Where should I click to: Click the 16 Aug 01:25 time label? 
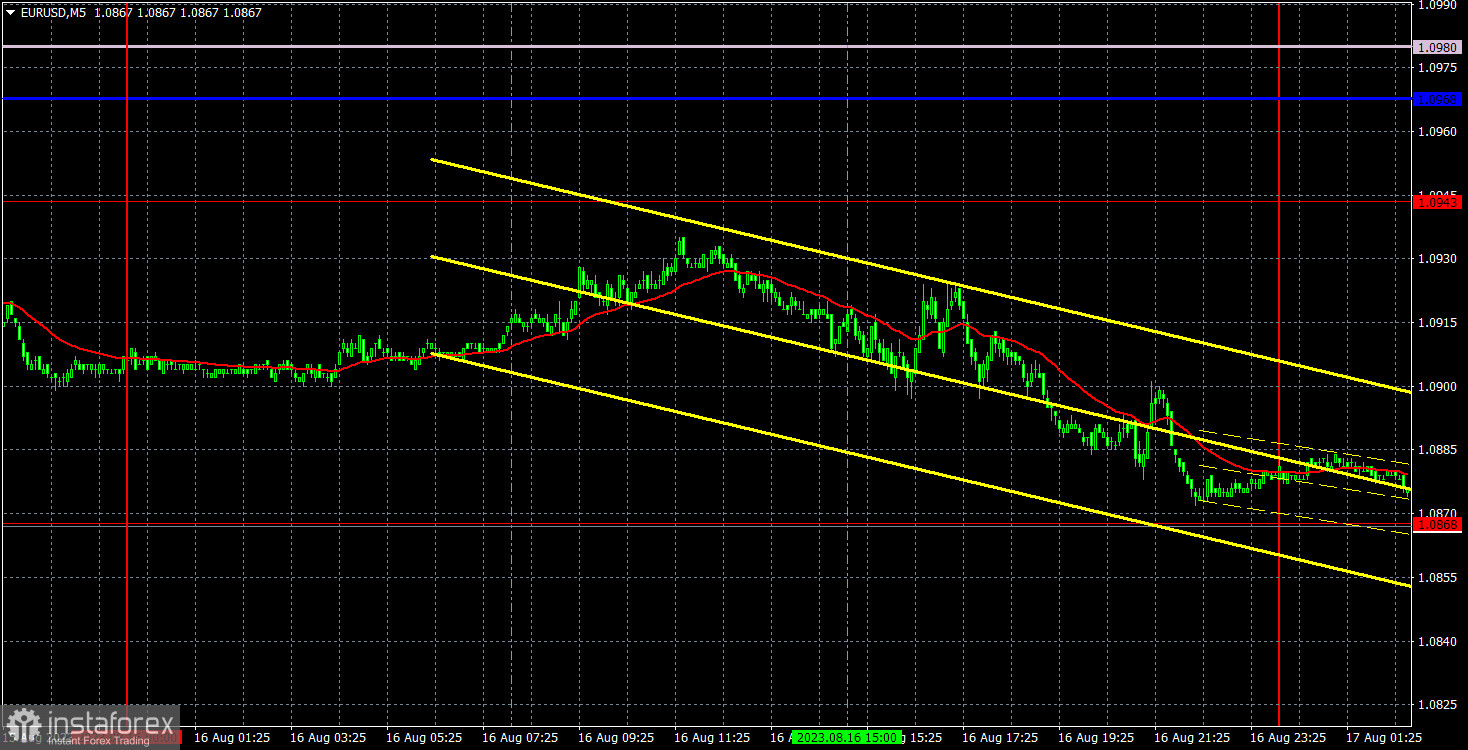pos(232,737)
